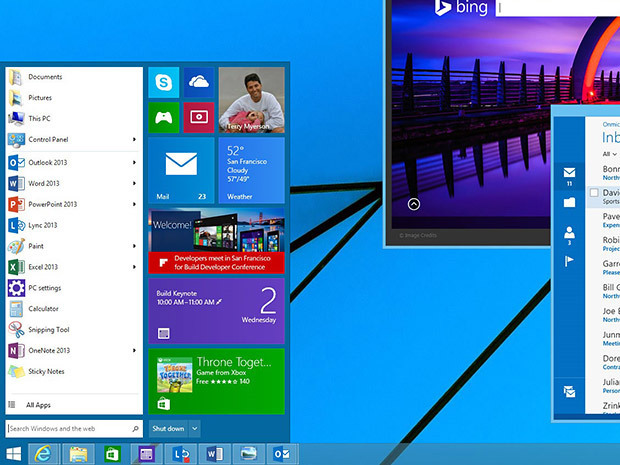Click the Store icon on Throne Together tile
The image size is (620, 465).
pos(164,404)
